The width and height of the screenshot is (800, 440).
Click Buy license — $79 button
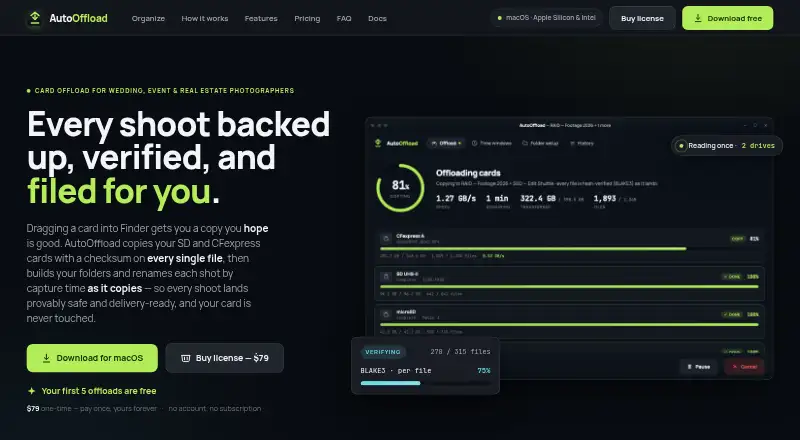coord(224,358)
